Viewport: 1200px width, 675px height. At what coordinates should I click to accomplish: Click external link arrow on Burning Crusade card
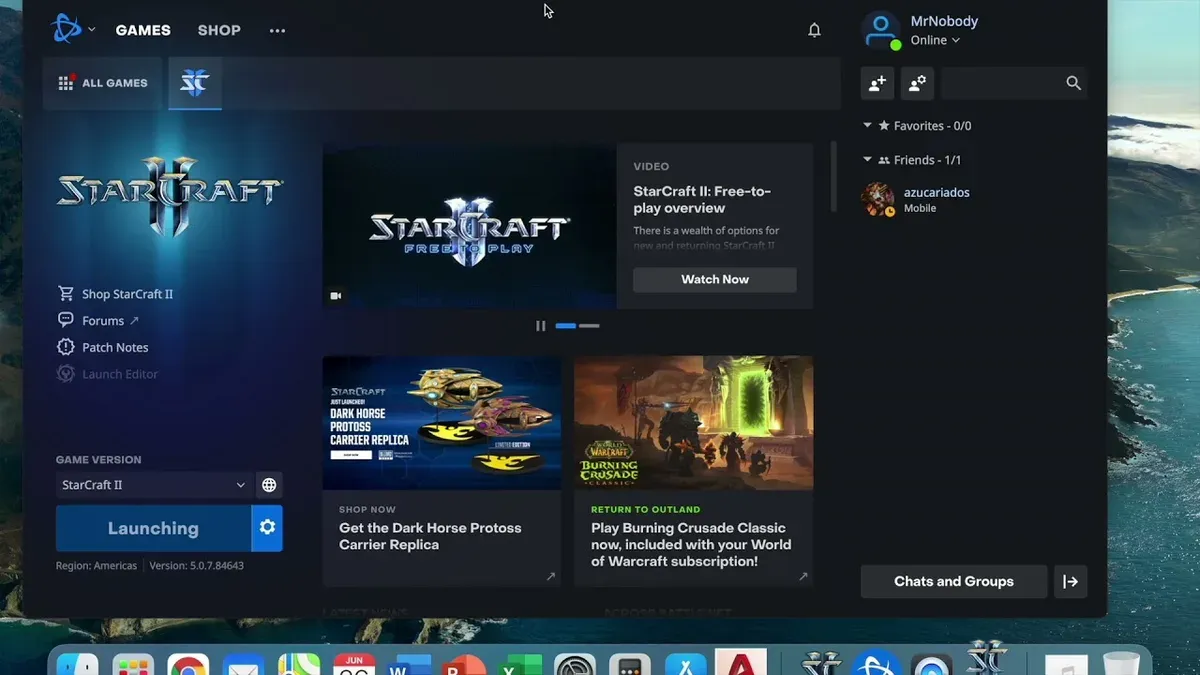point(803,576)
